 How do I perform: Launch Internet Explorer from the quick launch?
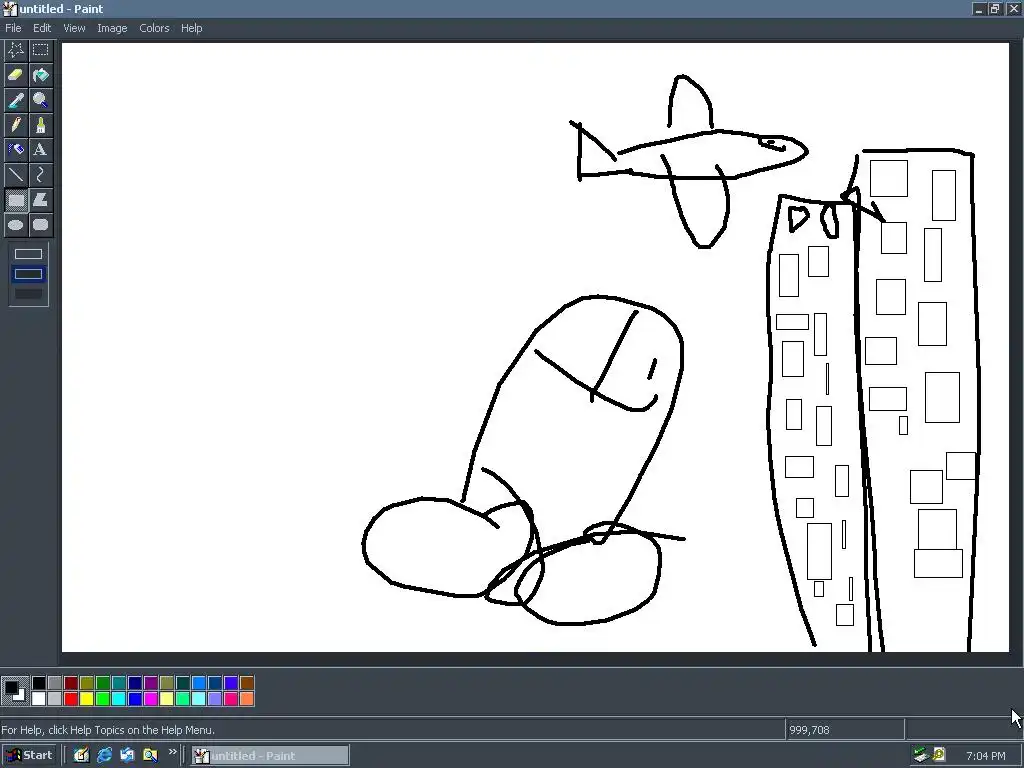104,756
